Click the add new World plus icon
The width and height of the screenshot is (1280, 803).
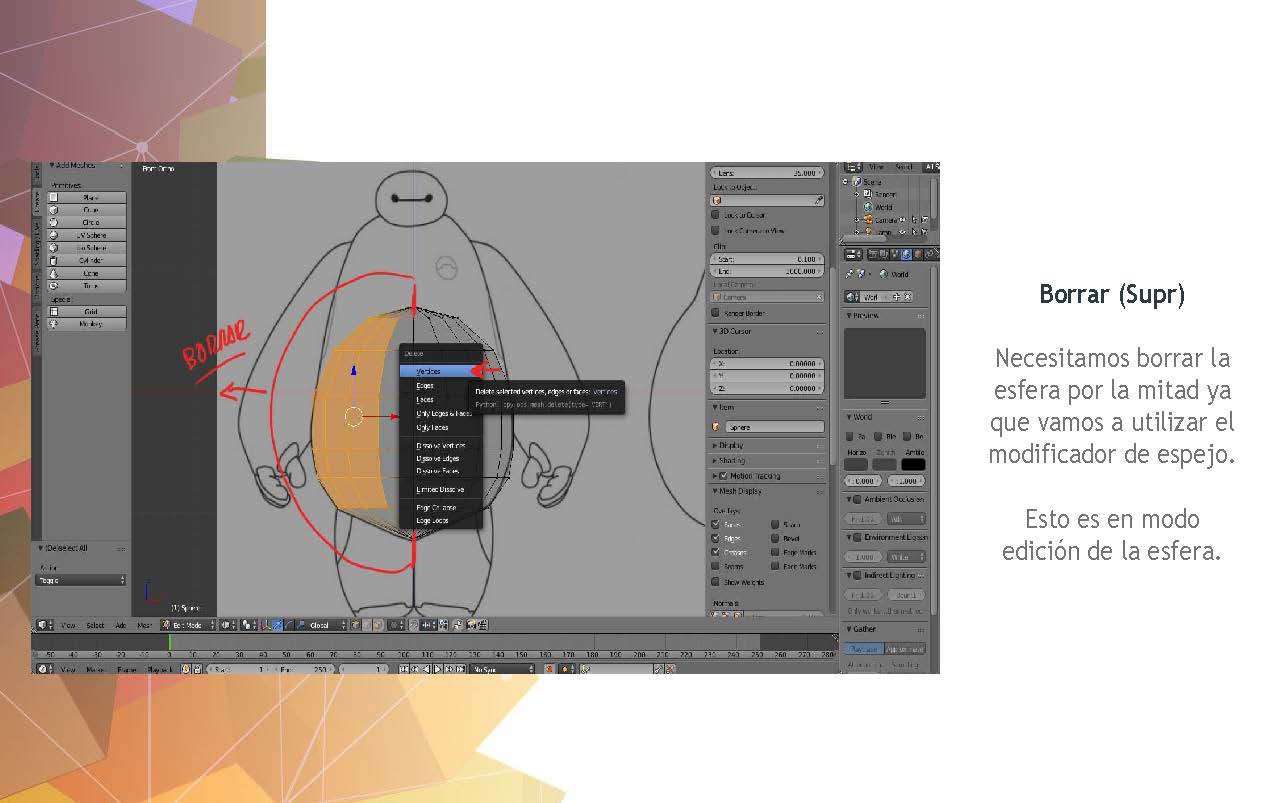(897, 297)
